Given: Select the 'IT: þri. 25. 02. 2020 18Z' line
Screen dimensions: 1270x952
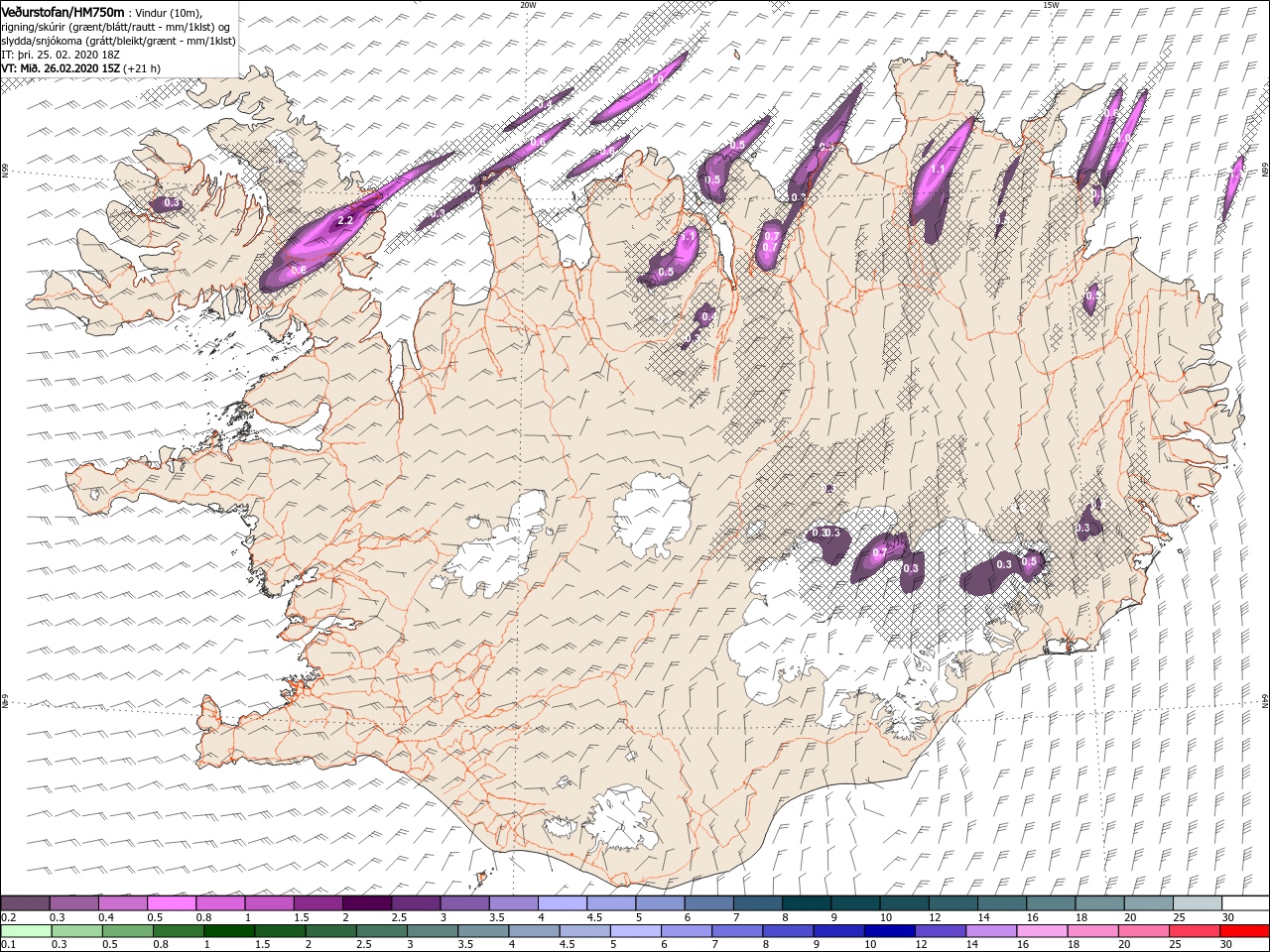Looking at the screenshot, I should (x=63, y=55).
